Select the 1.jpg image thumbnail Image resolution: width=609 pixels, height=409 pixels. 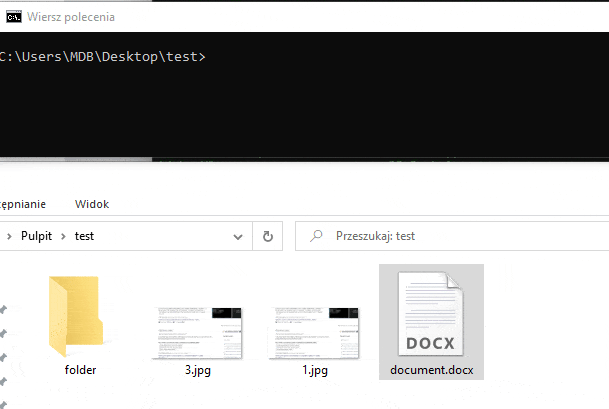click(x=314, y=331)
